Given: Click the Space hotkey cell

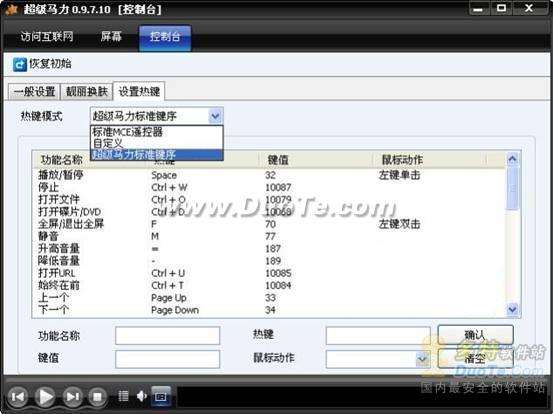Looking at the screenshot, I should pyautogui.click(x=164, y=175).
